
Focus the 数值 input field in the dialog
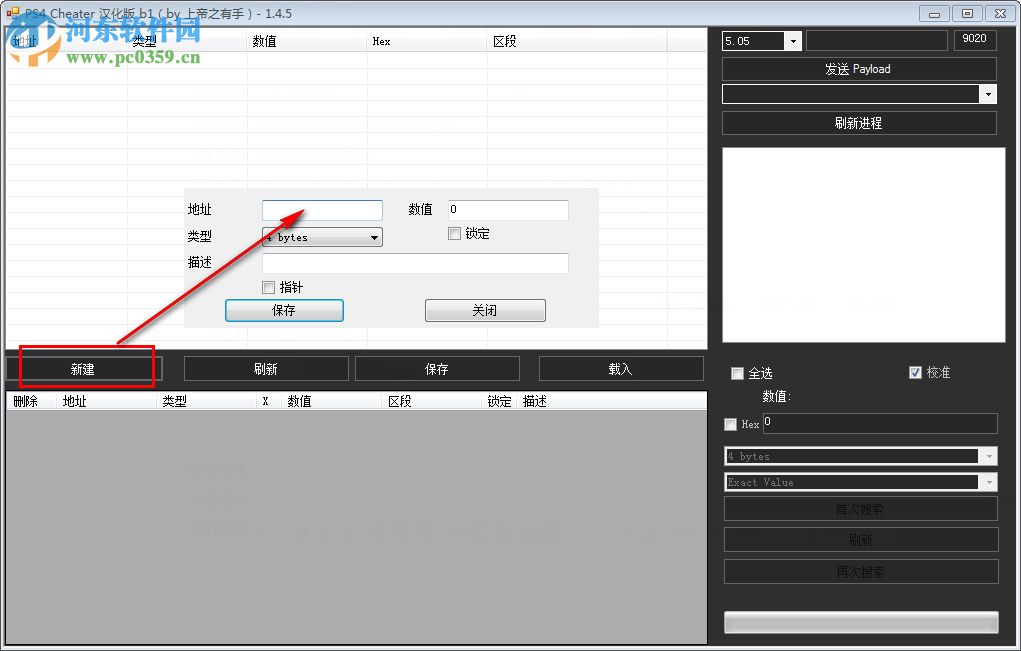[508, 210]
